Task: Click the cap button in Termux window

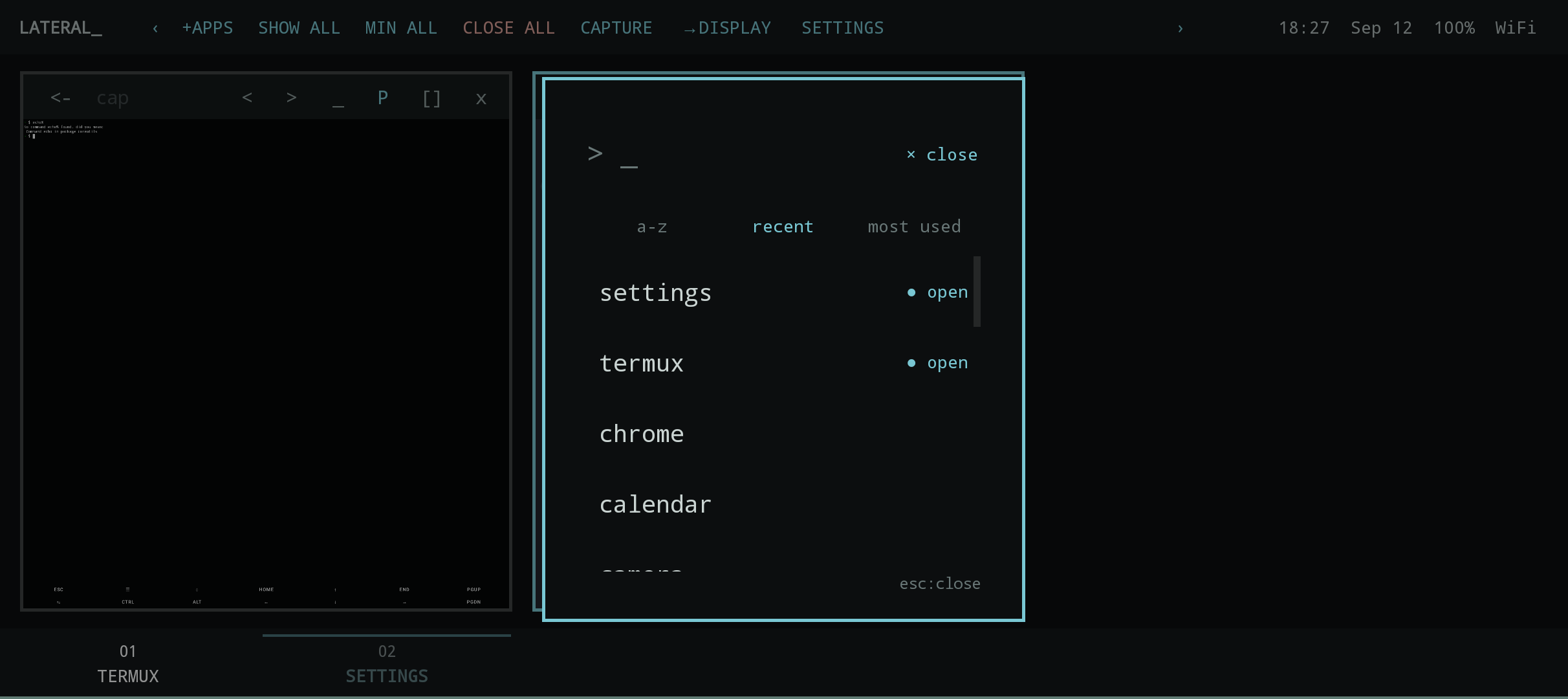Action: [113, 98]
